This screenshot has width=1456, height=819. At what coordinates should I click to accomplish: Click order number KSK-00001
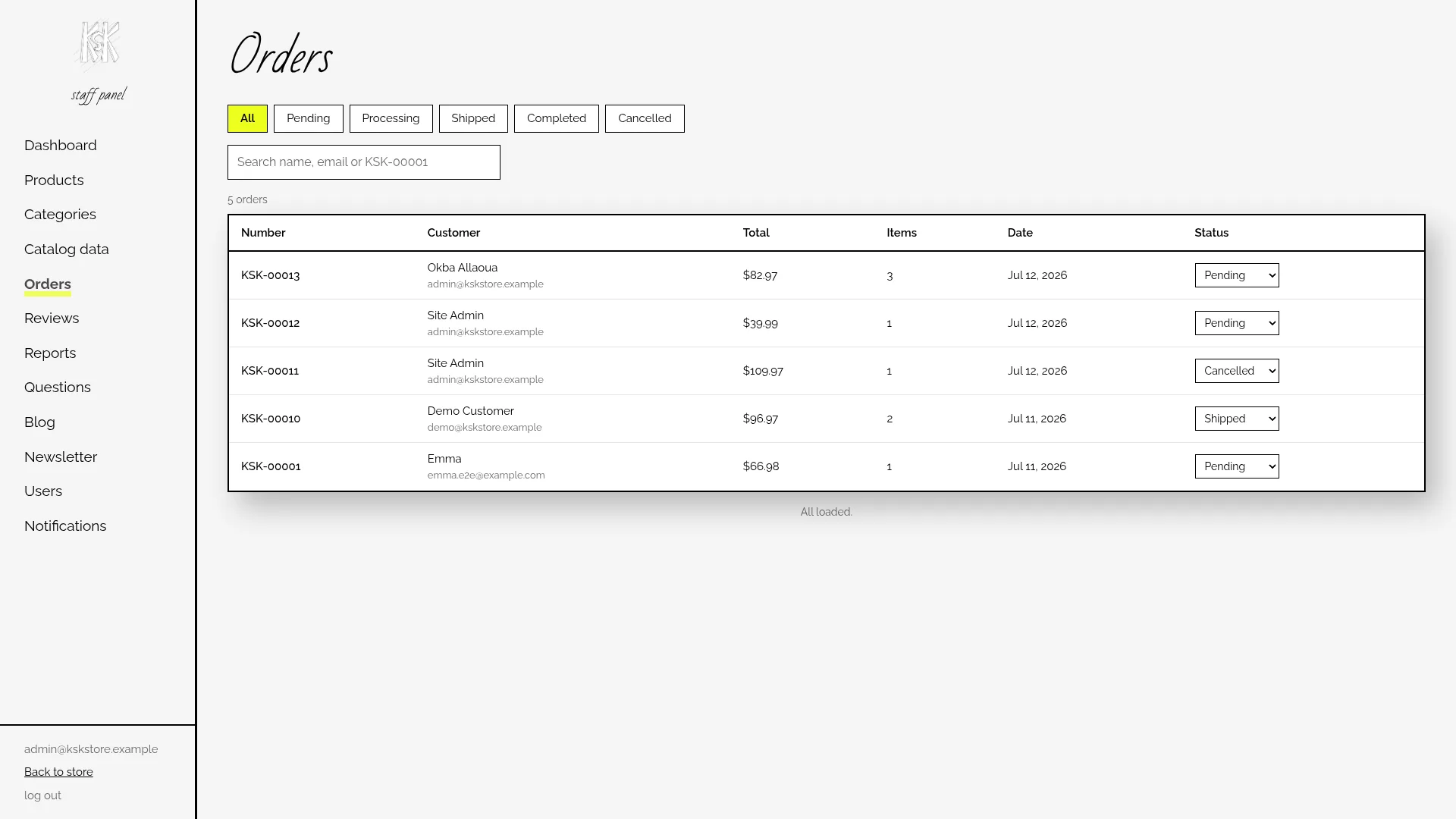tap(271, 466)
